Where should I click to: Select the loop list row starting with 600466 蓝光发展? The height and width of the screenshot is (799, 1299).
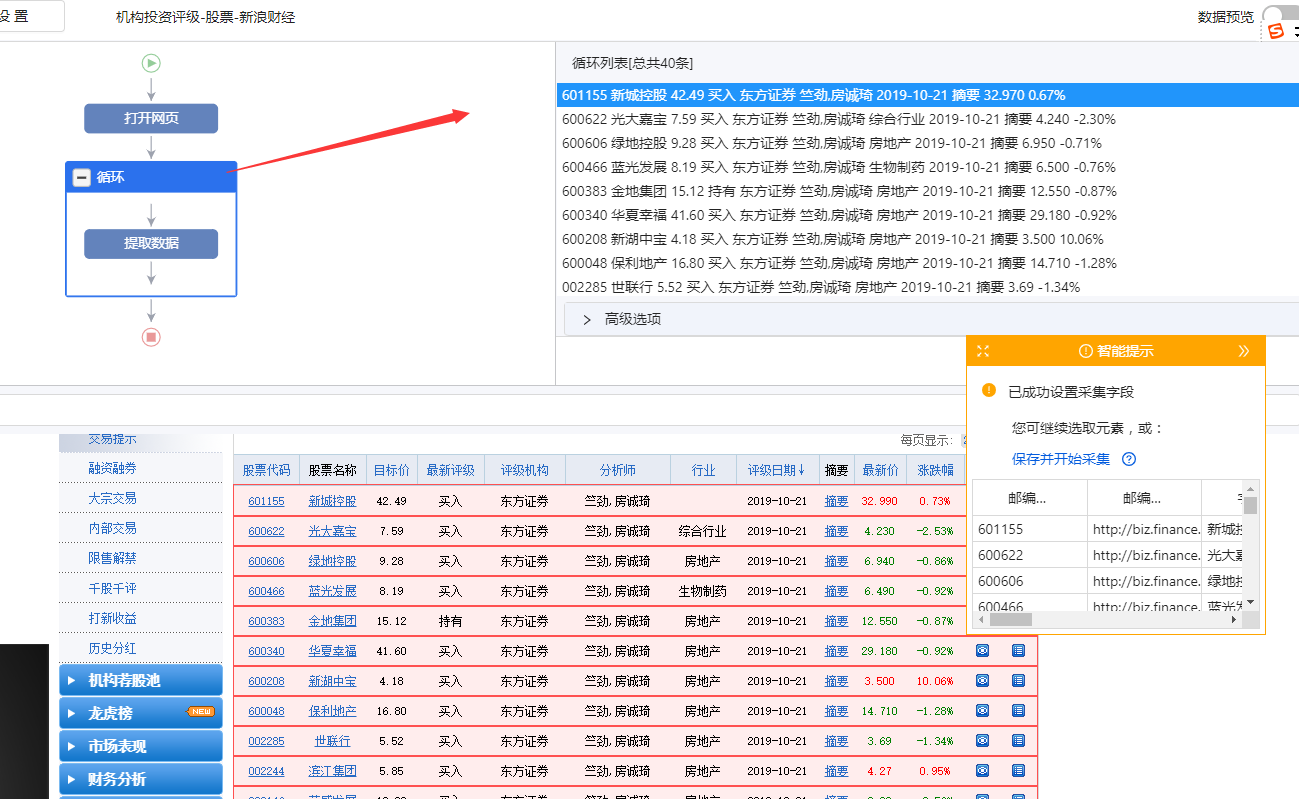click(x=927, y=167)
